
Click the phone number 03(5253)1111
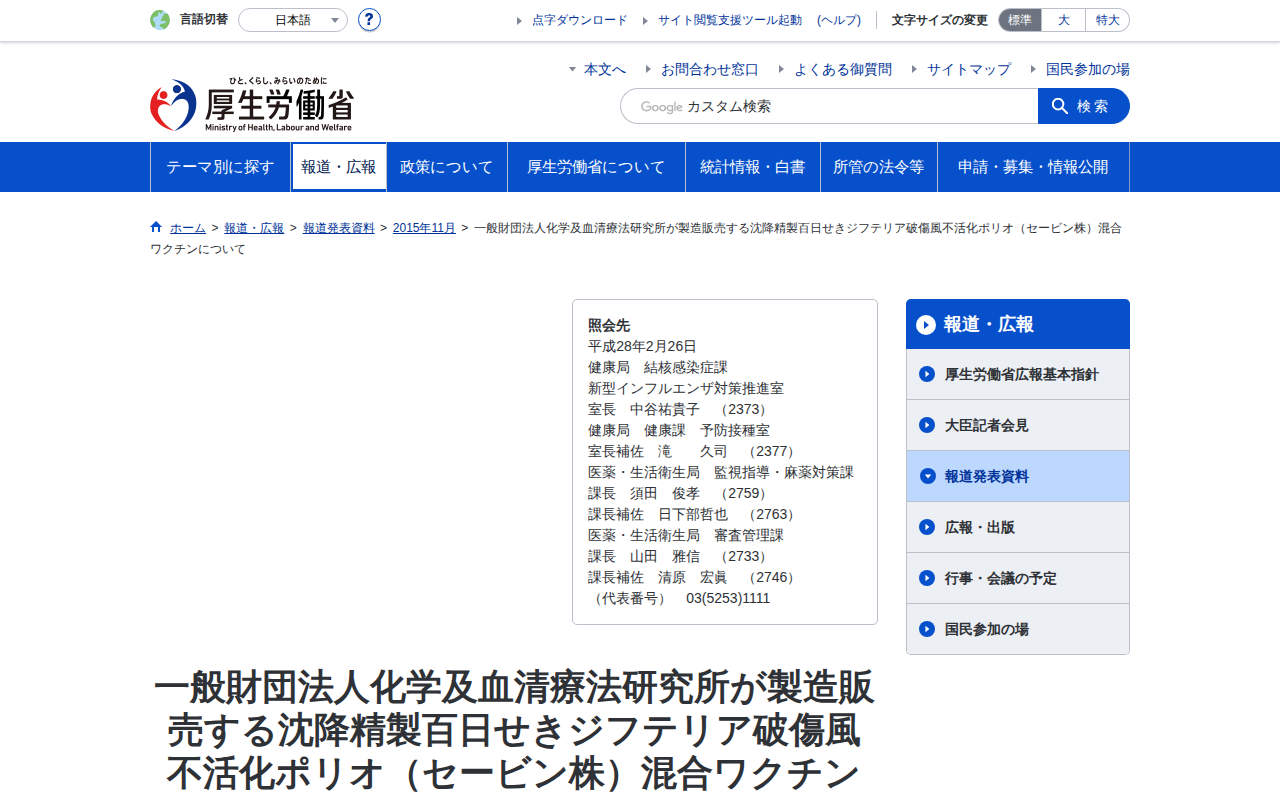[728, 598]
